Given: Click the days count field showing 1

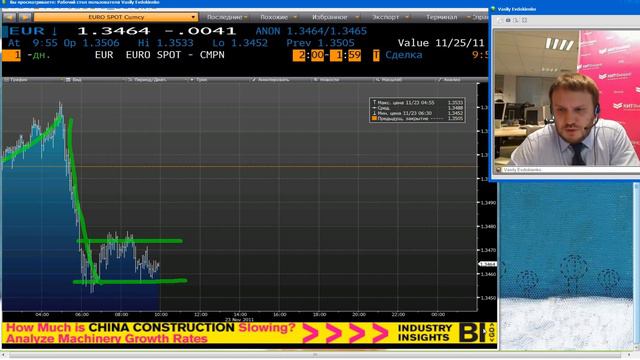Looking at the screenshot, I should click(x=11, y=55).
